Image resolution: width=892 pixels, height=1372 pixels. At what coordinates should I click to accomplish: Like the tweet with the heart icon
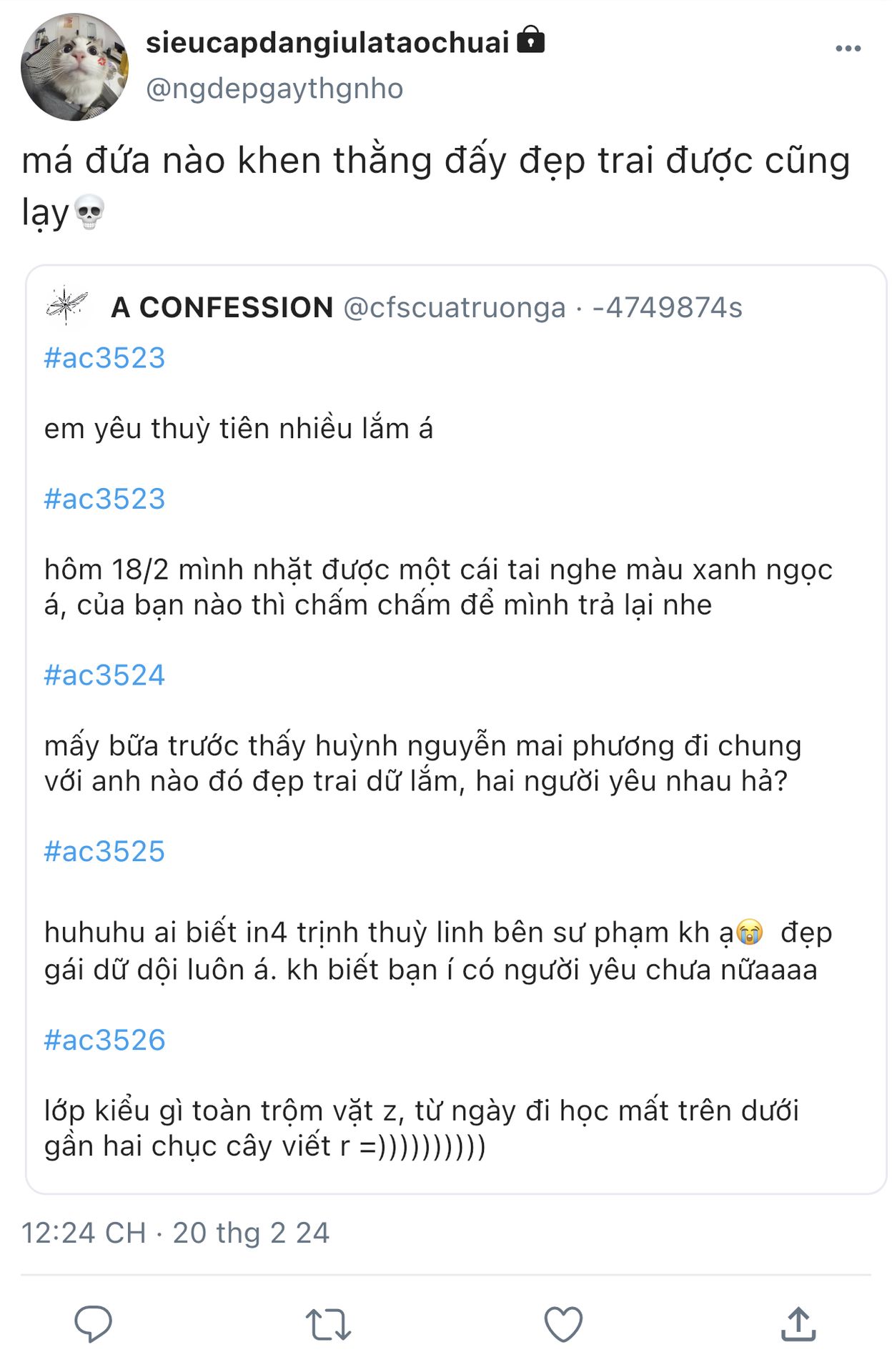[x=563, y=1324]
